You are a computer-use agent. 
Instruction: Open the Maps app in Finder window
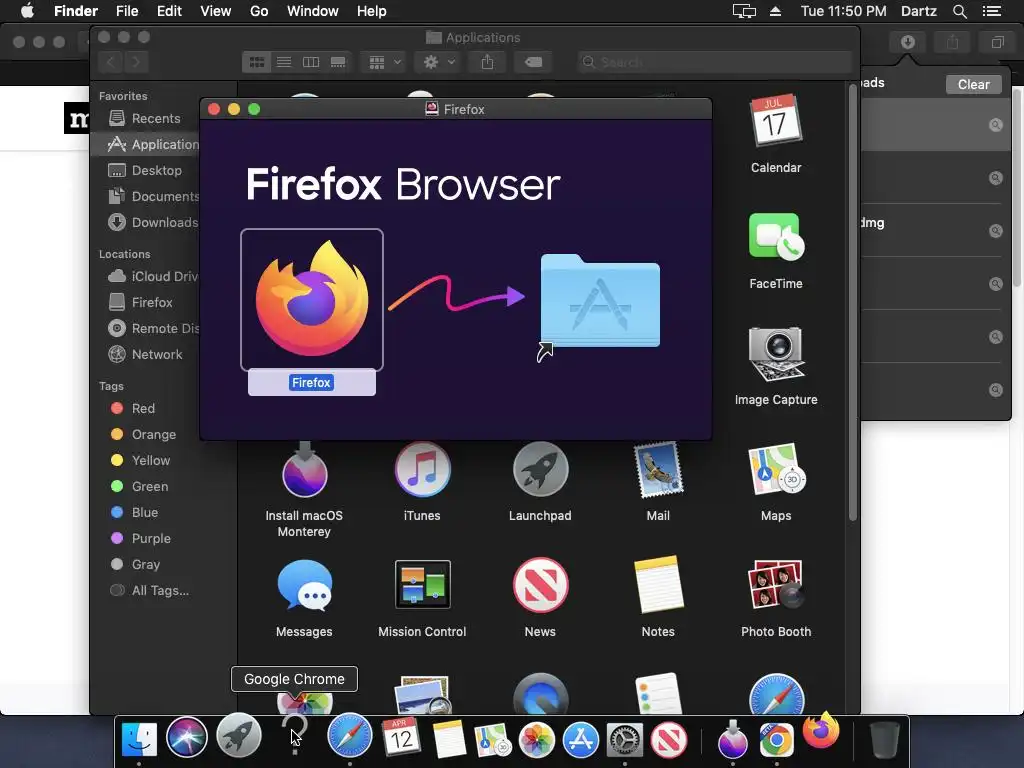pos(776,470)
